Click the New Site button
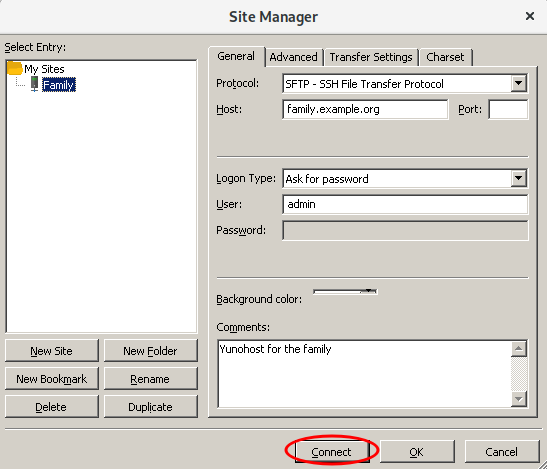Image resolution: width=547 pixels, height=469 pixels. (x=52, y=351)
